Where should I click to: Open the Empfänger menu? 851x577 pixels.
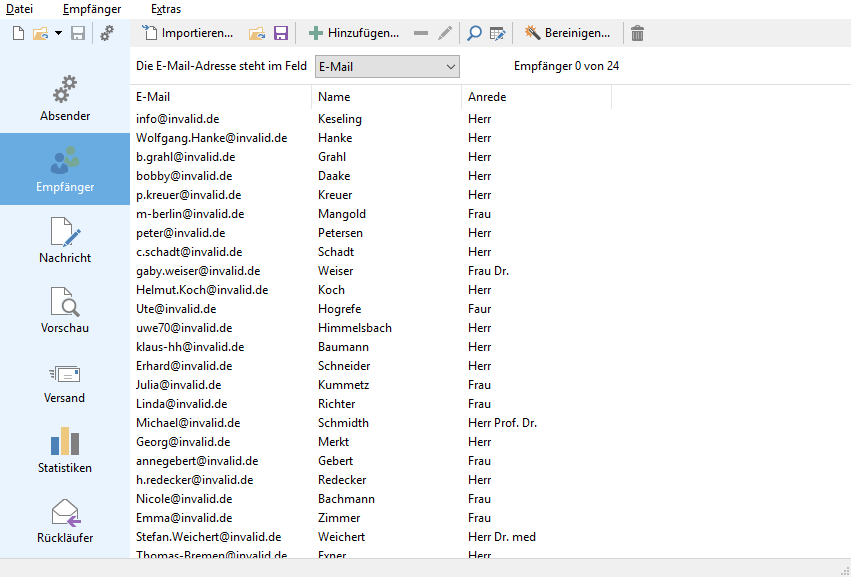[x=91, y=9]
